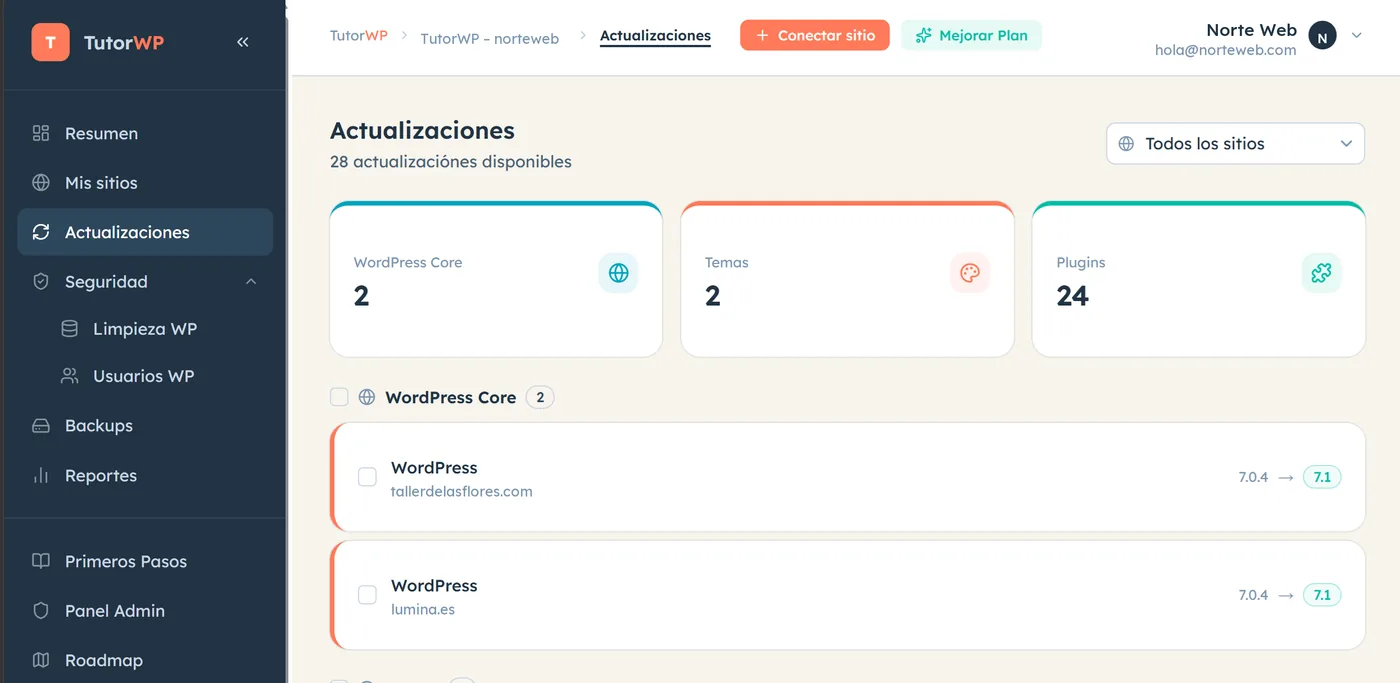
Task: Click the globe icon in Todos los sitios
Action: pos(1126,144)
